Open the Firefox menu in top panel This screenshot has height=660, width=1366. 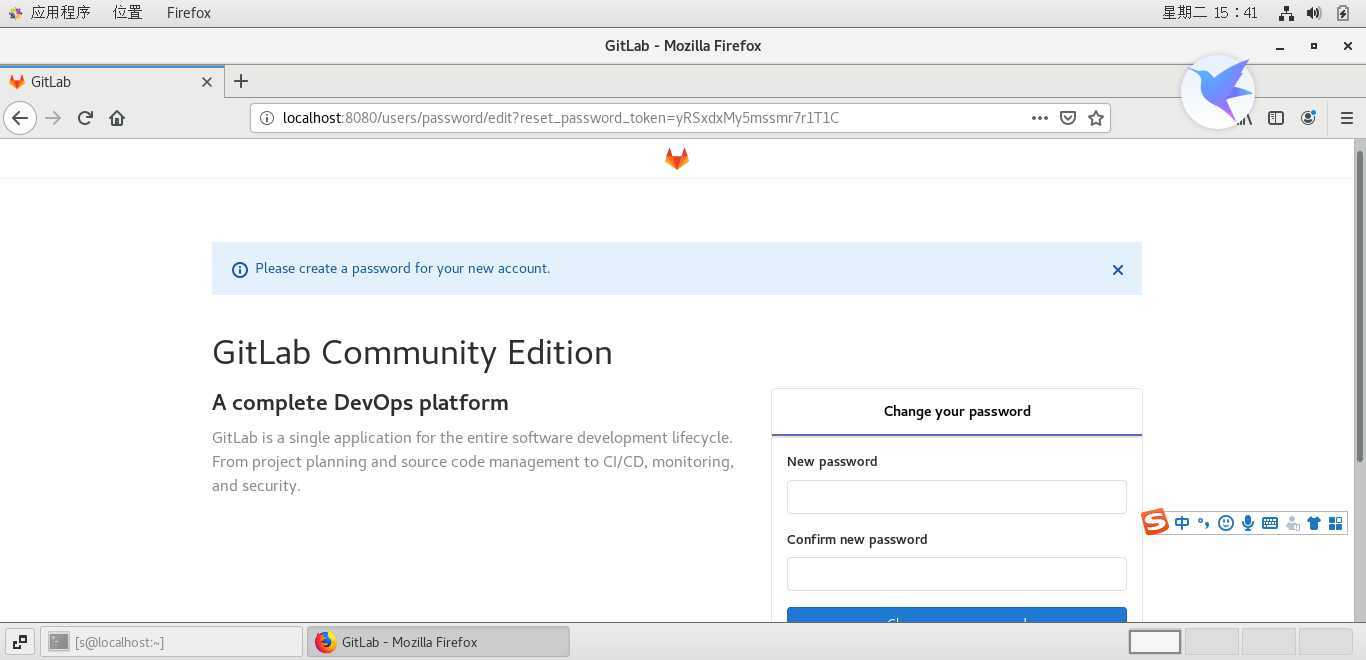(x=189, y=13)
